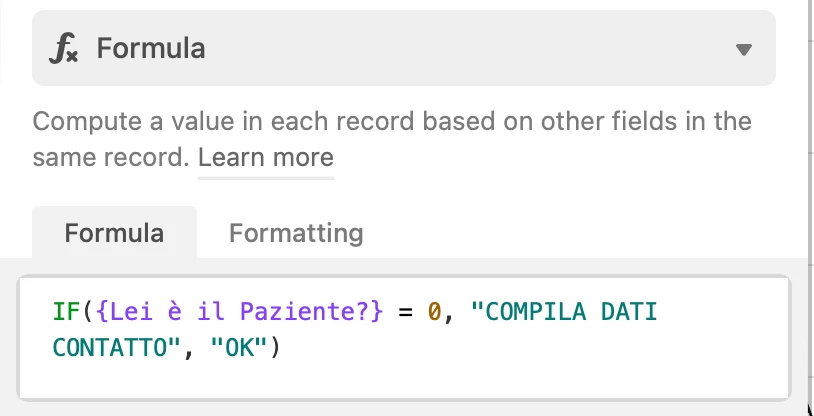Viewport: 814px width, 416px height.
Task: Click the word COMPILA in the formula
Action: (536, 312)
